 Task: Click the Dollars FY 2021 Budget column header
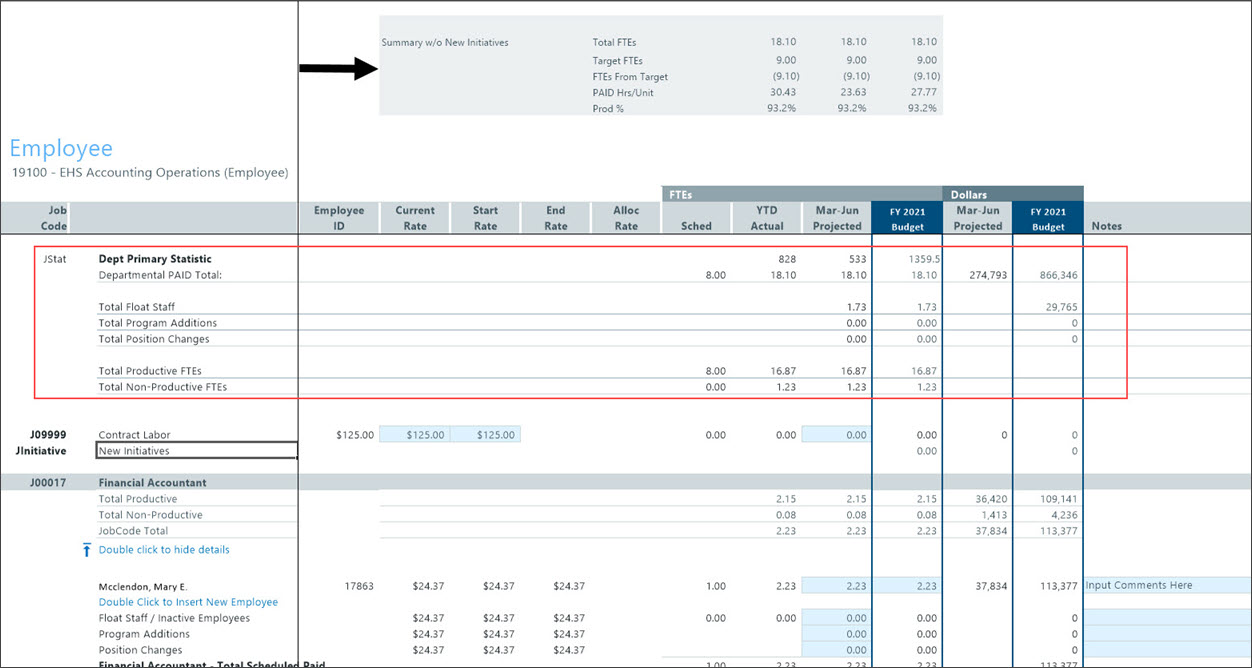click(1047, 218)
